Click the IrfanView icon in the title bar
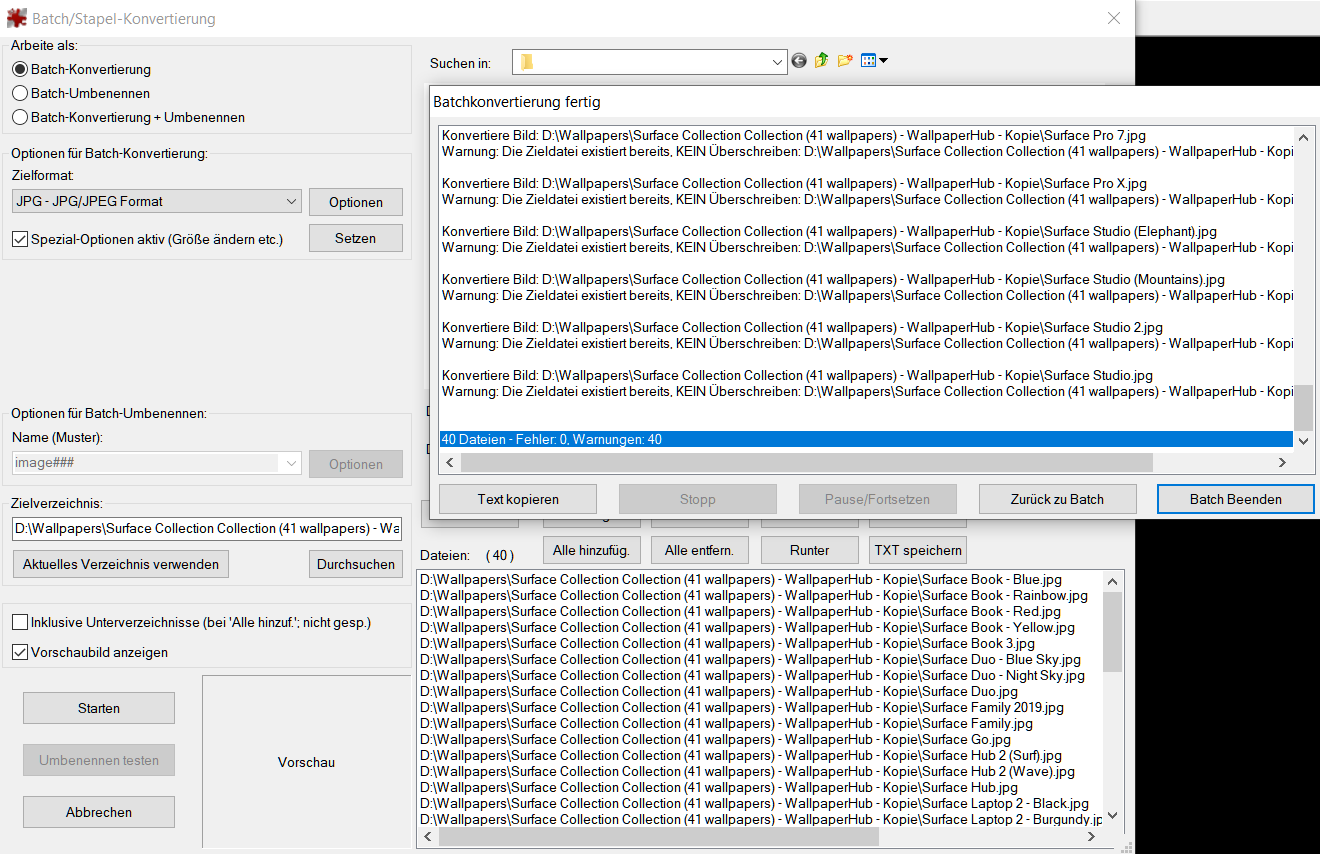Viewport: 1320px width, 854px height. coord(16,18)
